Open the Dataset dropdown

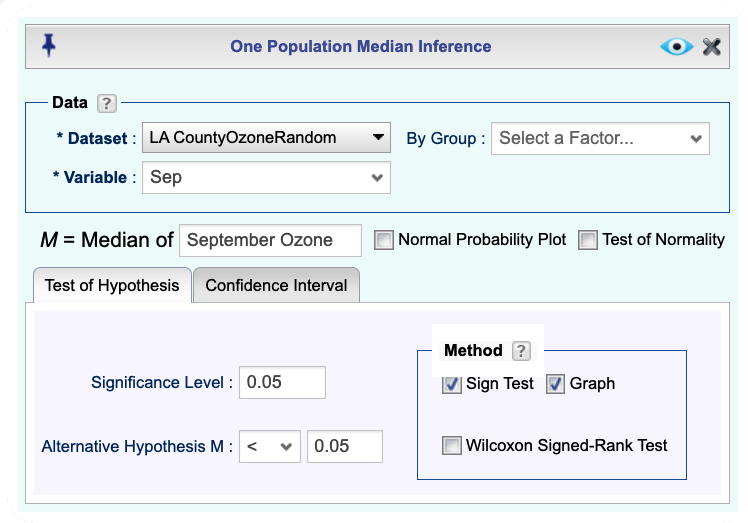(x=266, y=137)
